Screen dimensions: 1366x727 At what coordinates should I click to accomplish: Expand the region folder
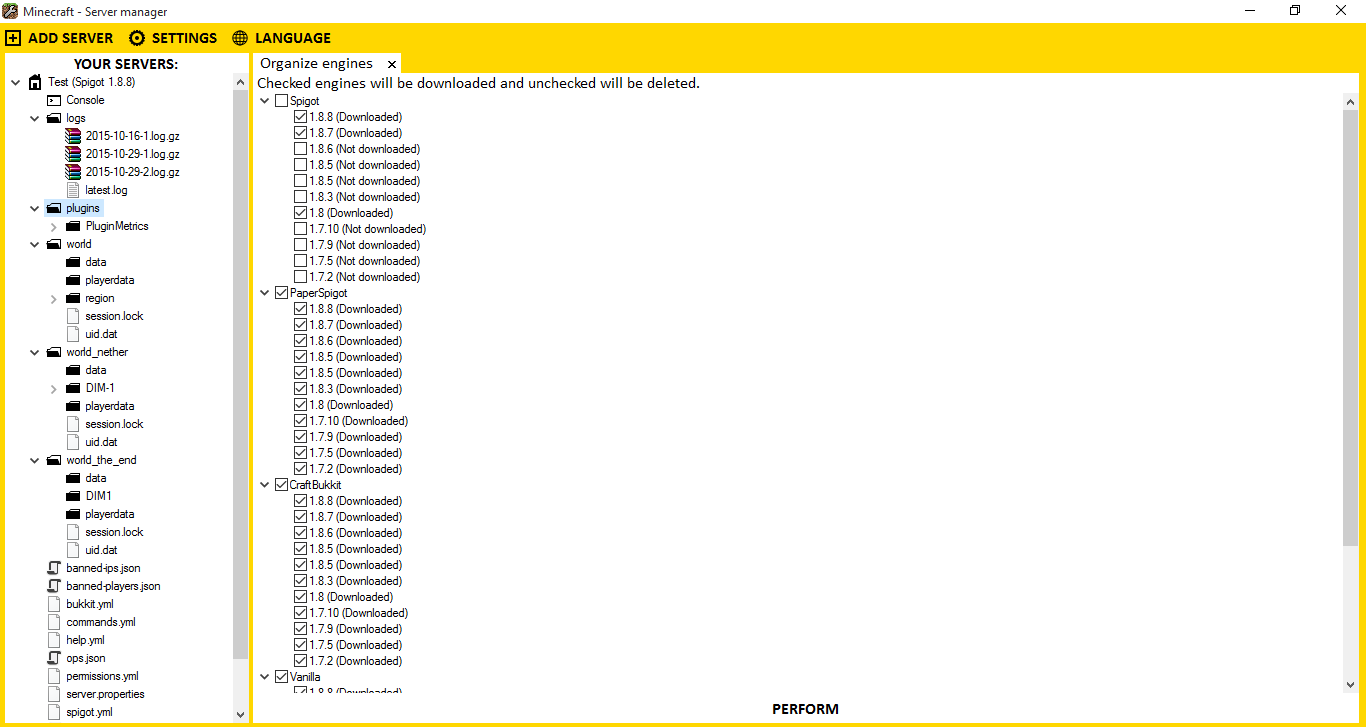pos(53,299)
